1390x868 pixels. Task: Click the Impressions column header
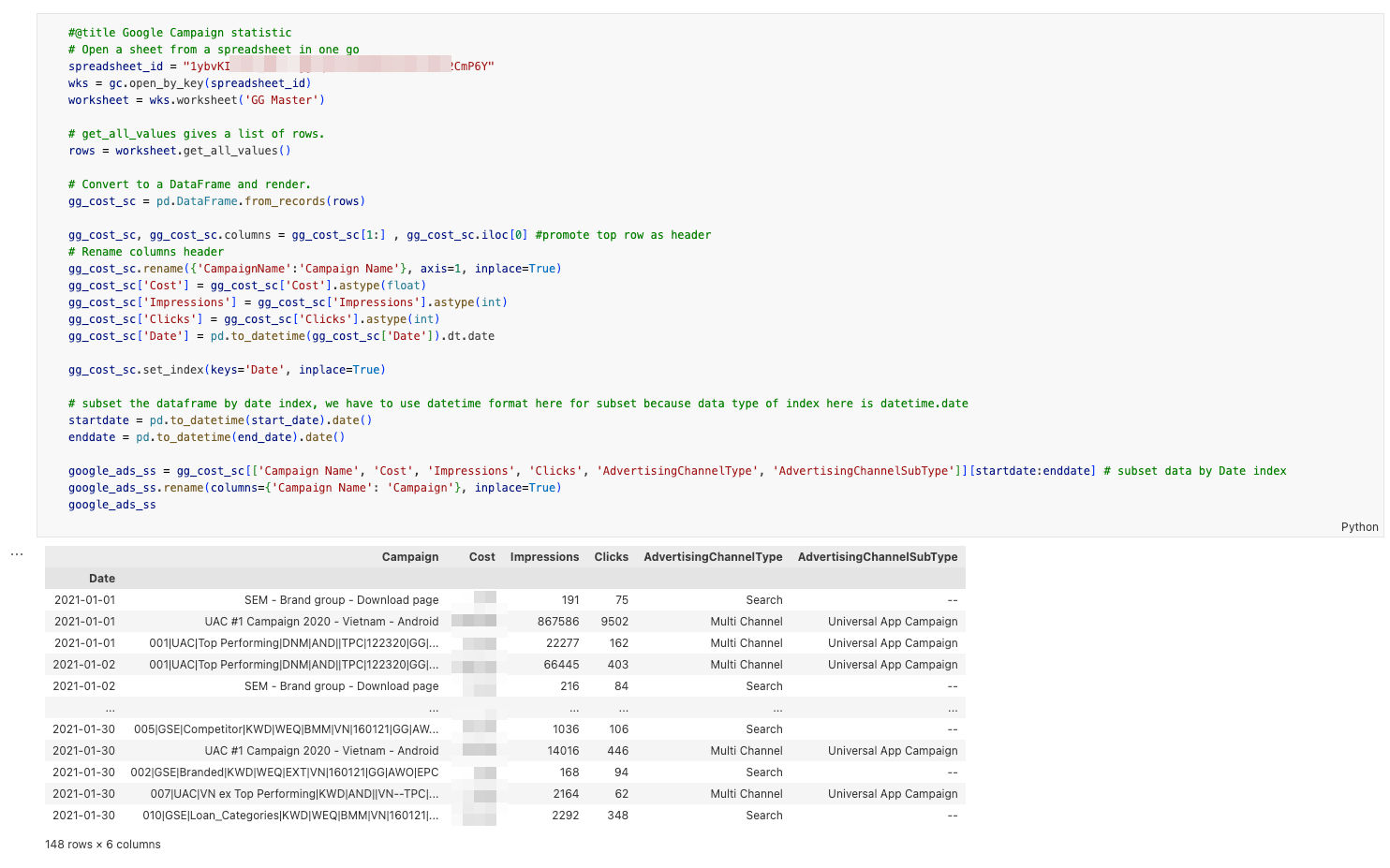tap(544, 557)
